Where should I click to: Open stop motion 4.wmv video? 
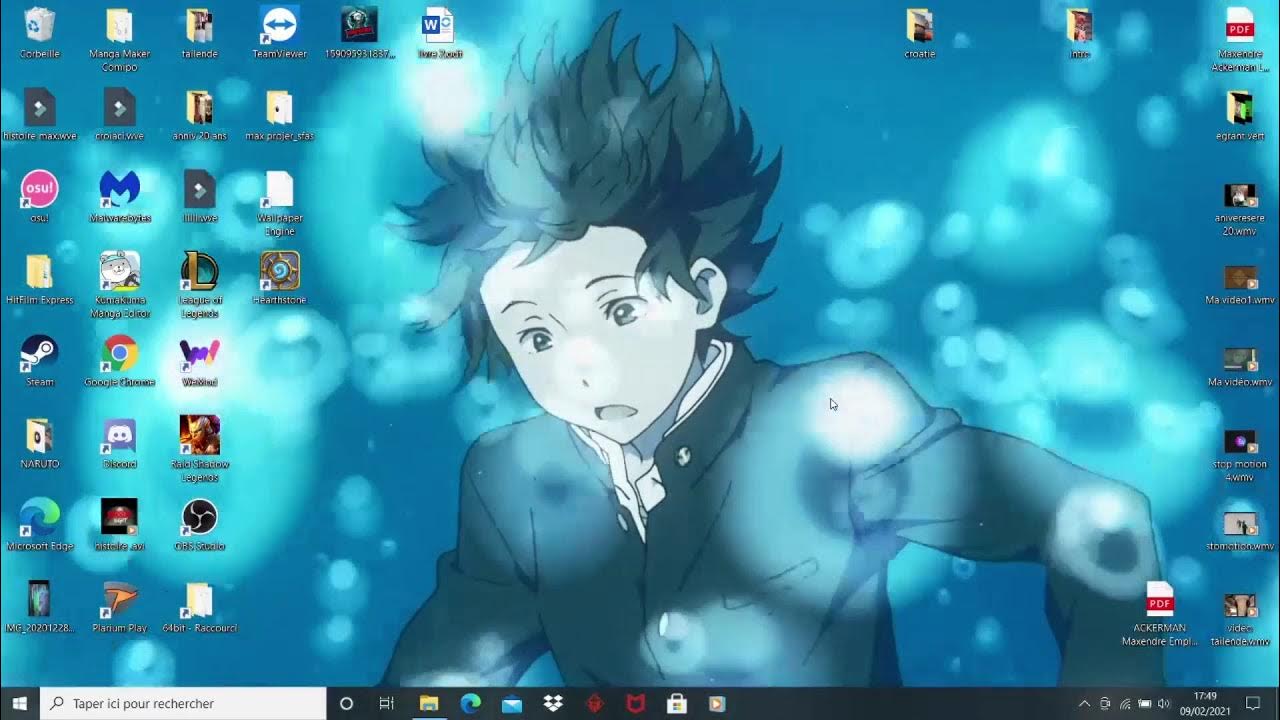1240,456
